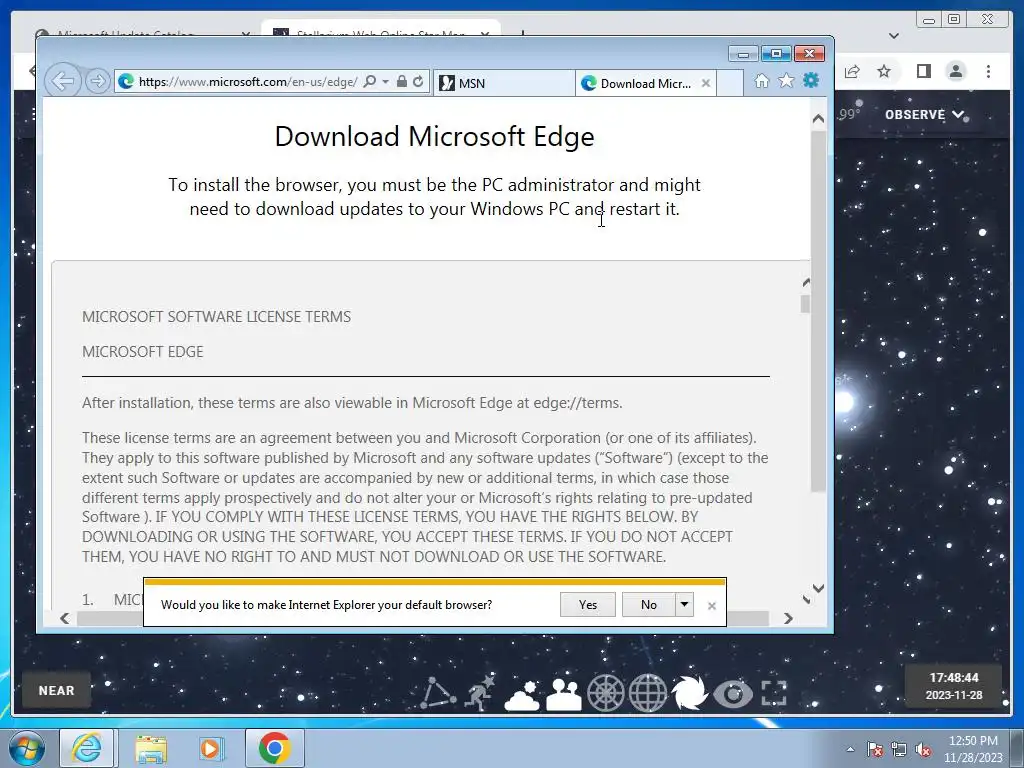Image resolution: width=1024 pixels, height=768 pixels.
Task: Toggle landscape in Stellarium toolbar
Action: [564, 695]
